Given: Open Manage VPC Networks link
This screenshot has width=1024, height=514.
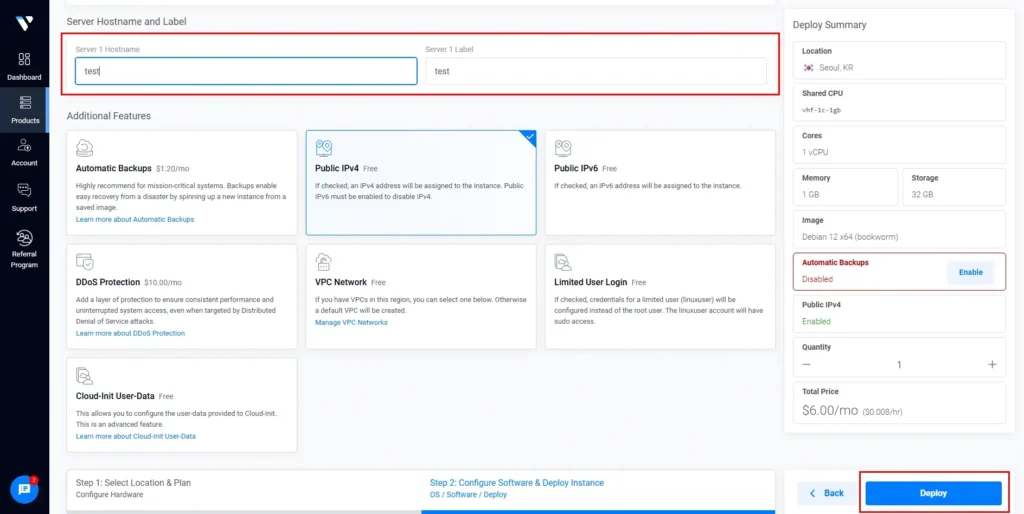Looking at the screenshot, I should coord(351,323).
